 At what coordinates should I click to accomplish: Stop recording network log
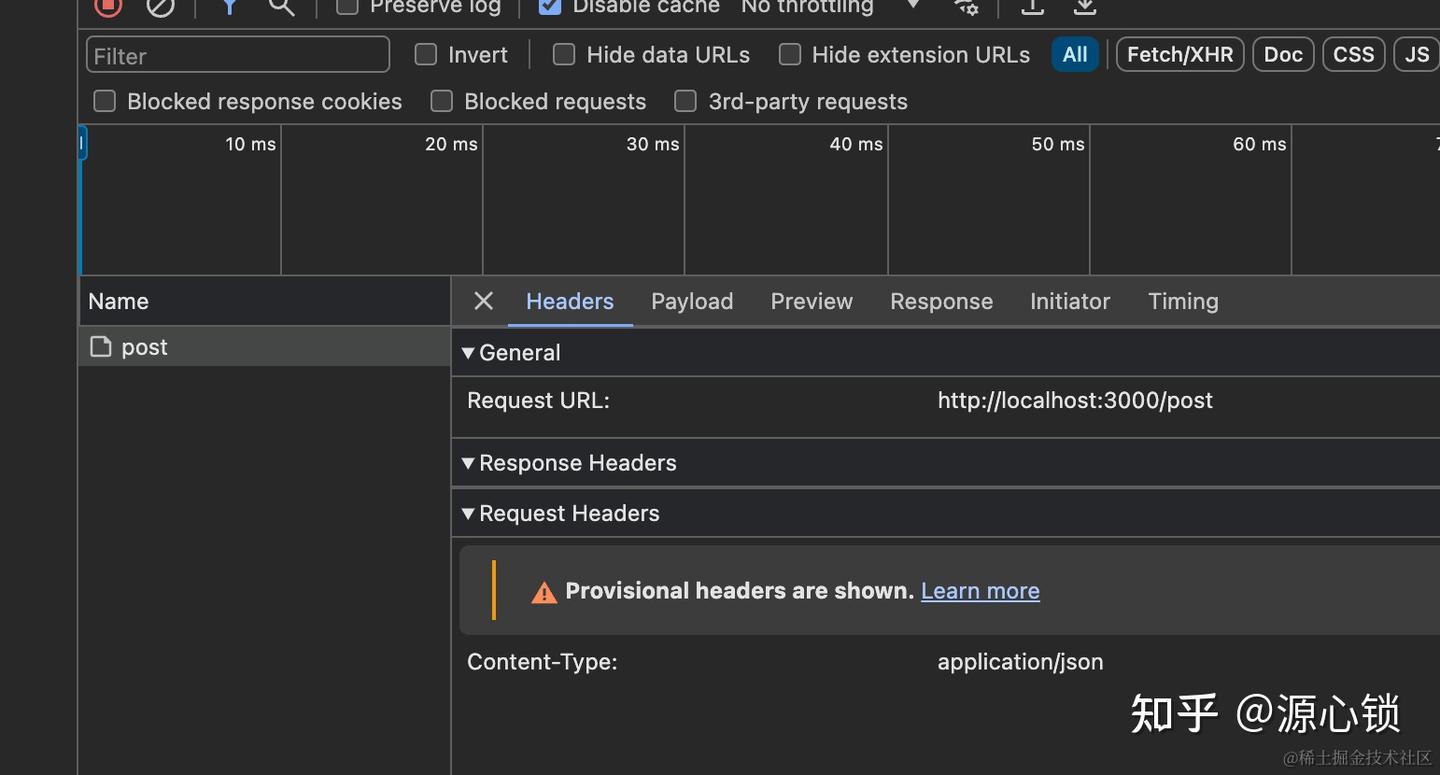(x=108, y=7)
